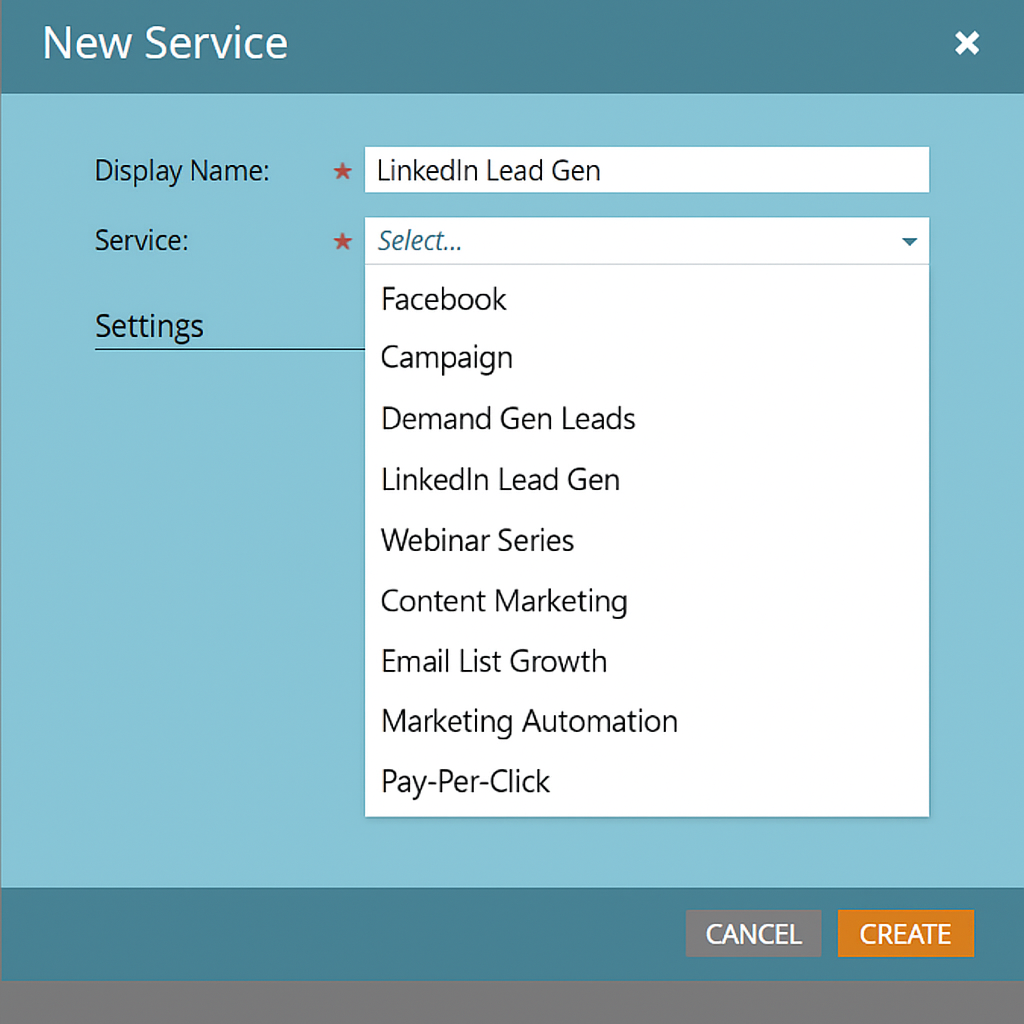Pick Email List Growth service

click(493, 661)
